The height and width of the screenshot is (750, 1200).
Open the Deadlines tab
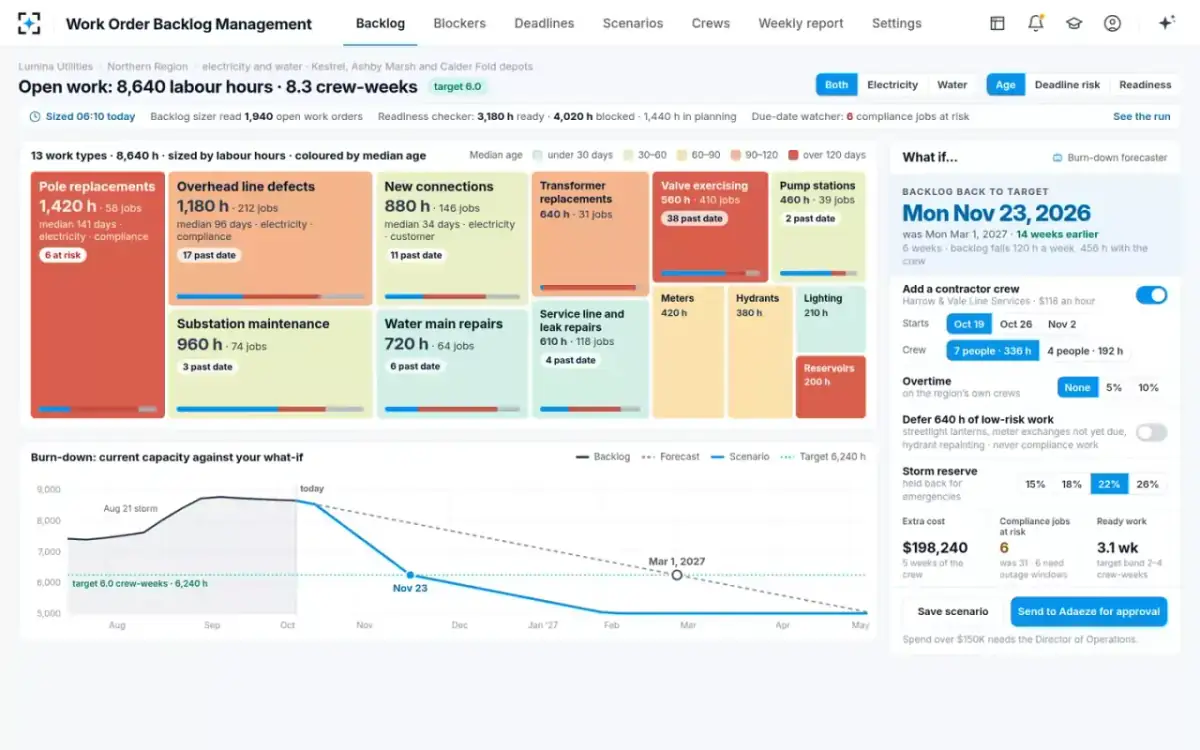pyautogui.click(x=544, y=23)
